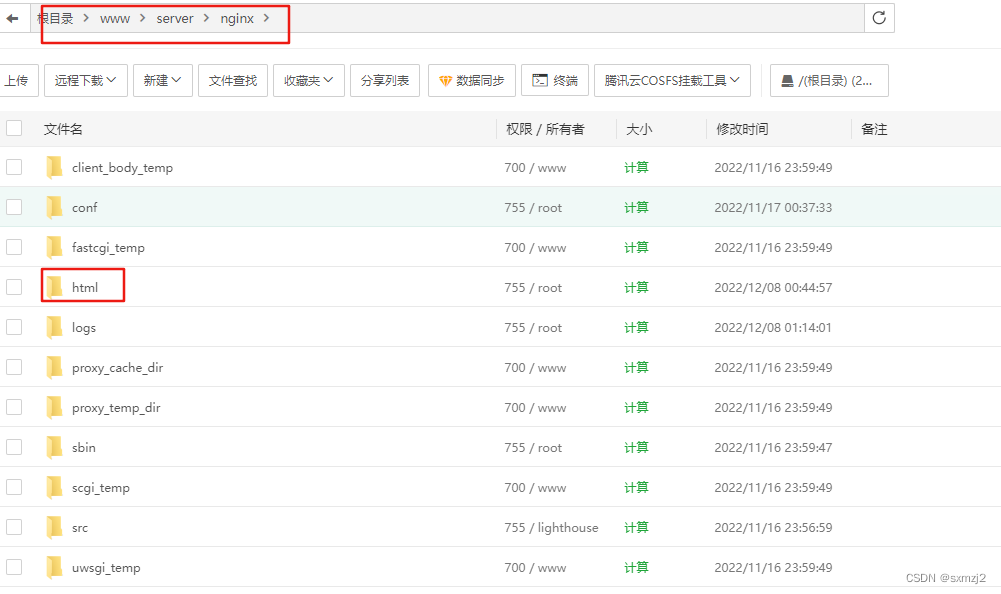Expand the 收藏夹 dropdown
This screenshot has height=594, width=1001.
pyautogui.click(x=309, y=80)
